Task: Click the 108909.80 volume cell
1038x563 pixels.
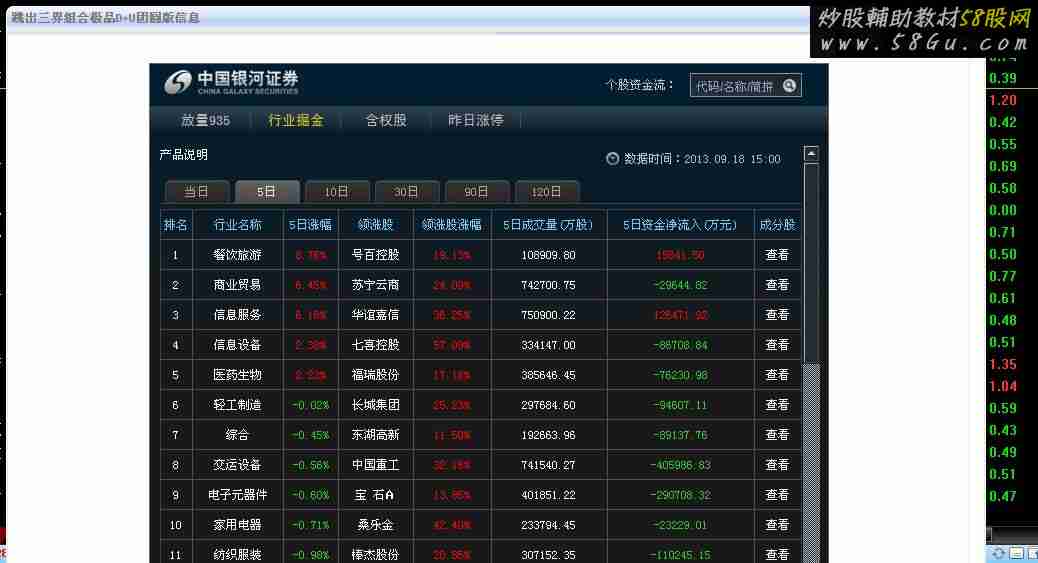Action: [x=549, y=255]
